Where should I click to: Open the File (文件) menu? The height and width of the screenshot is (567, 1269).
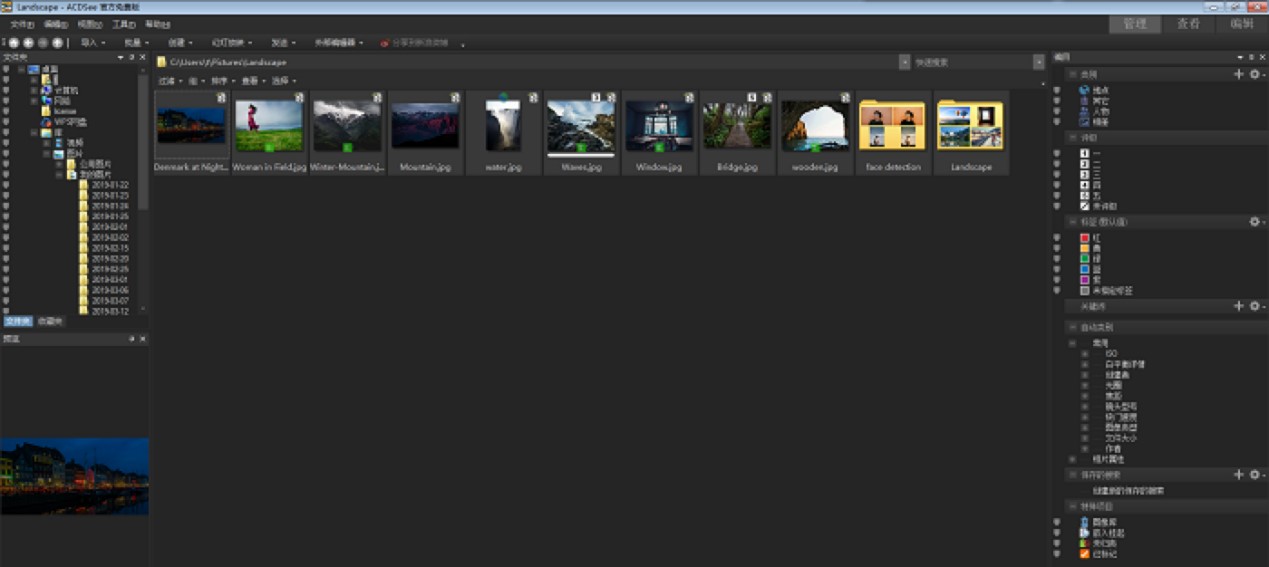click(x=22, y=24)
